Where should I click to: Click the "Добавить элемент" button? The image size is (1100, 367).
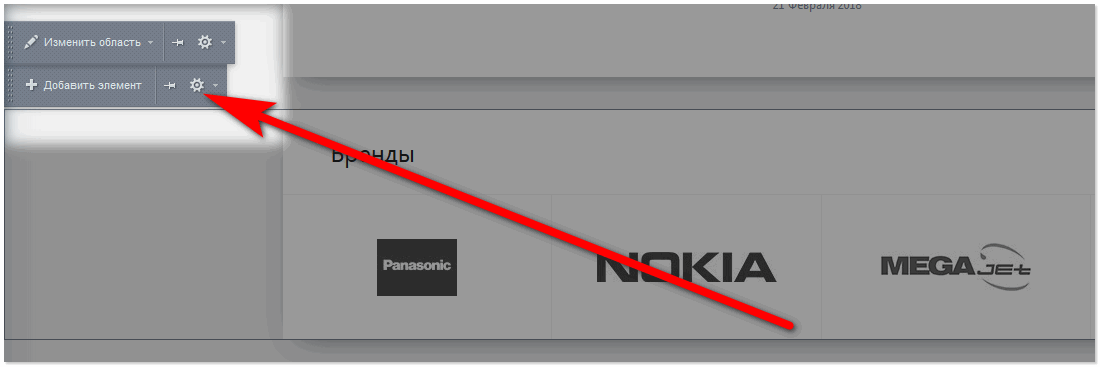83,86
